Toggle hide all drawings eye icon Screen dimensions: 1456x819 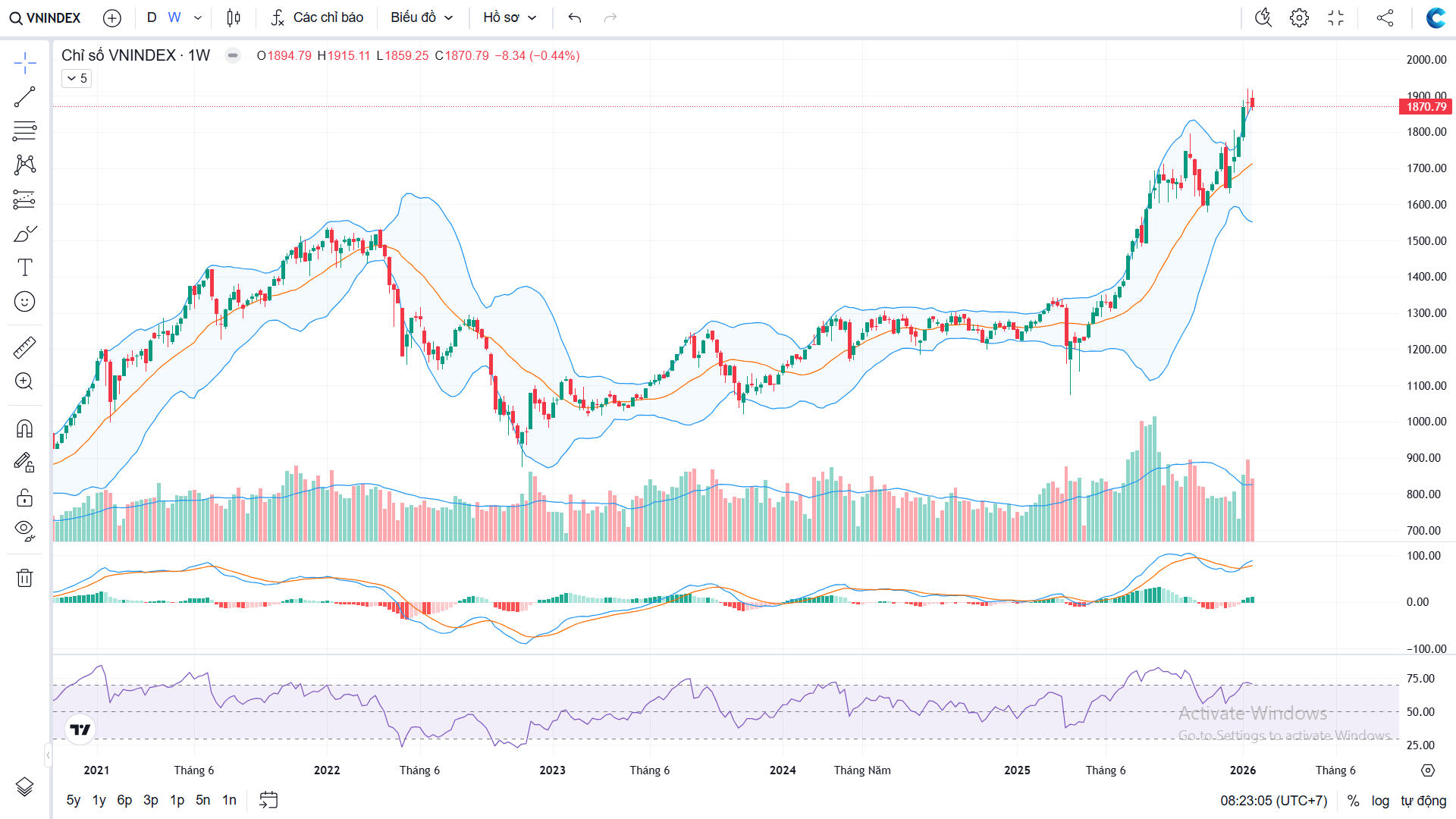click(x=24, y=530)
